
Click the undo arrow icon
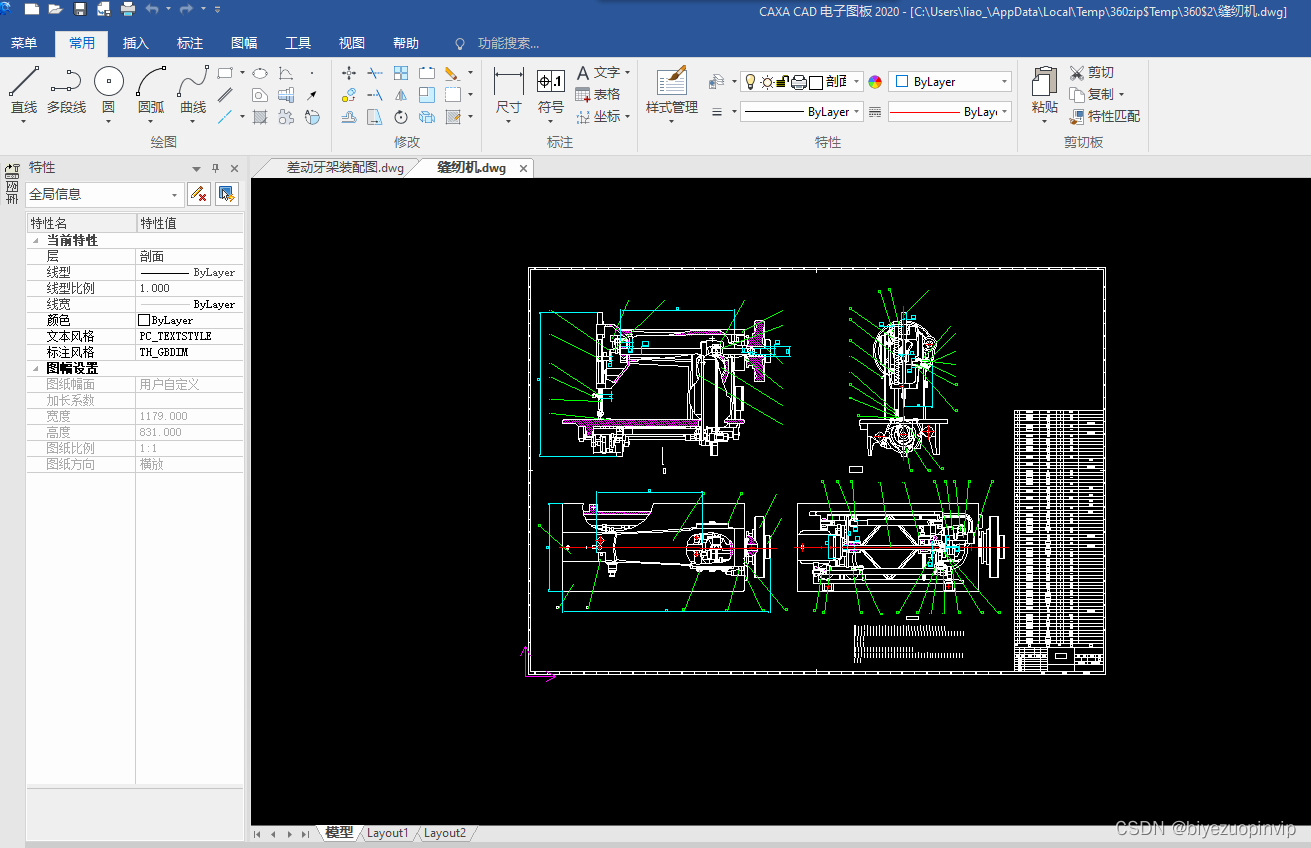coord(152,9)
